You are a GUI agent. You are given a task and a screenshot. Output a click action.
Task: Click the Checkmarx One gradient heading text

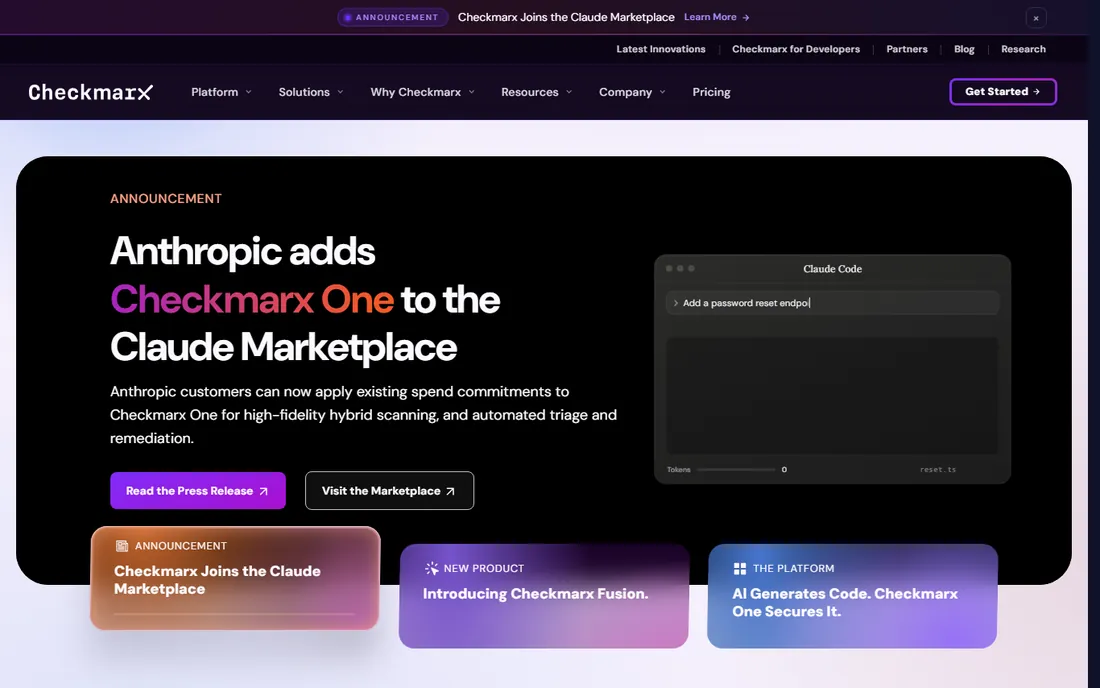click(252, 299)
